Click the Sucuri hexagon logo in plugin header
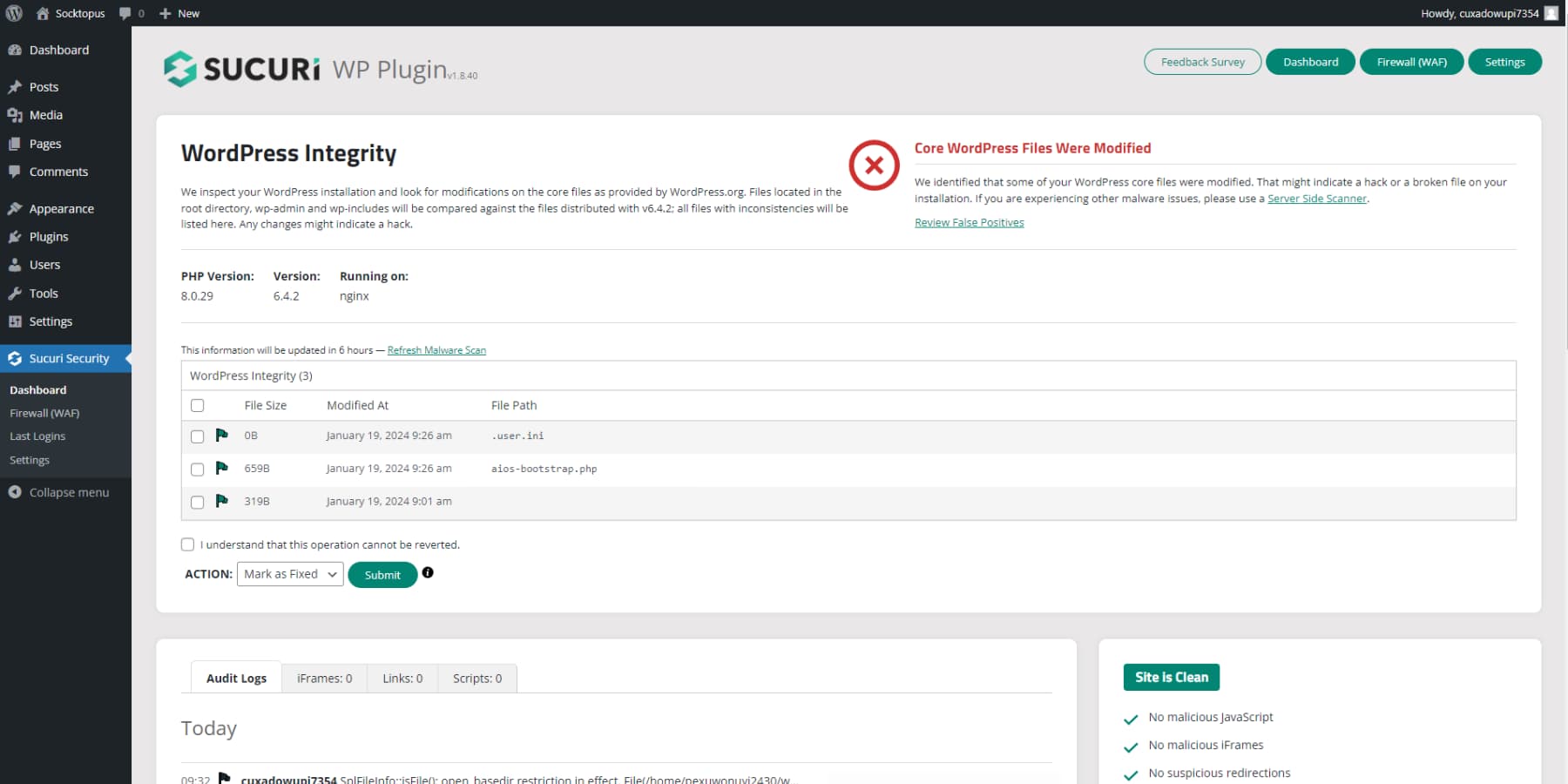 tap(180, 67)
